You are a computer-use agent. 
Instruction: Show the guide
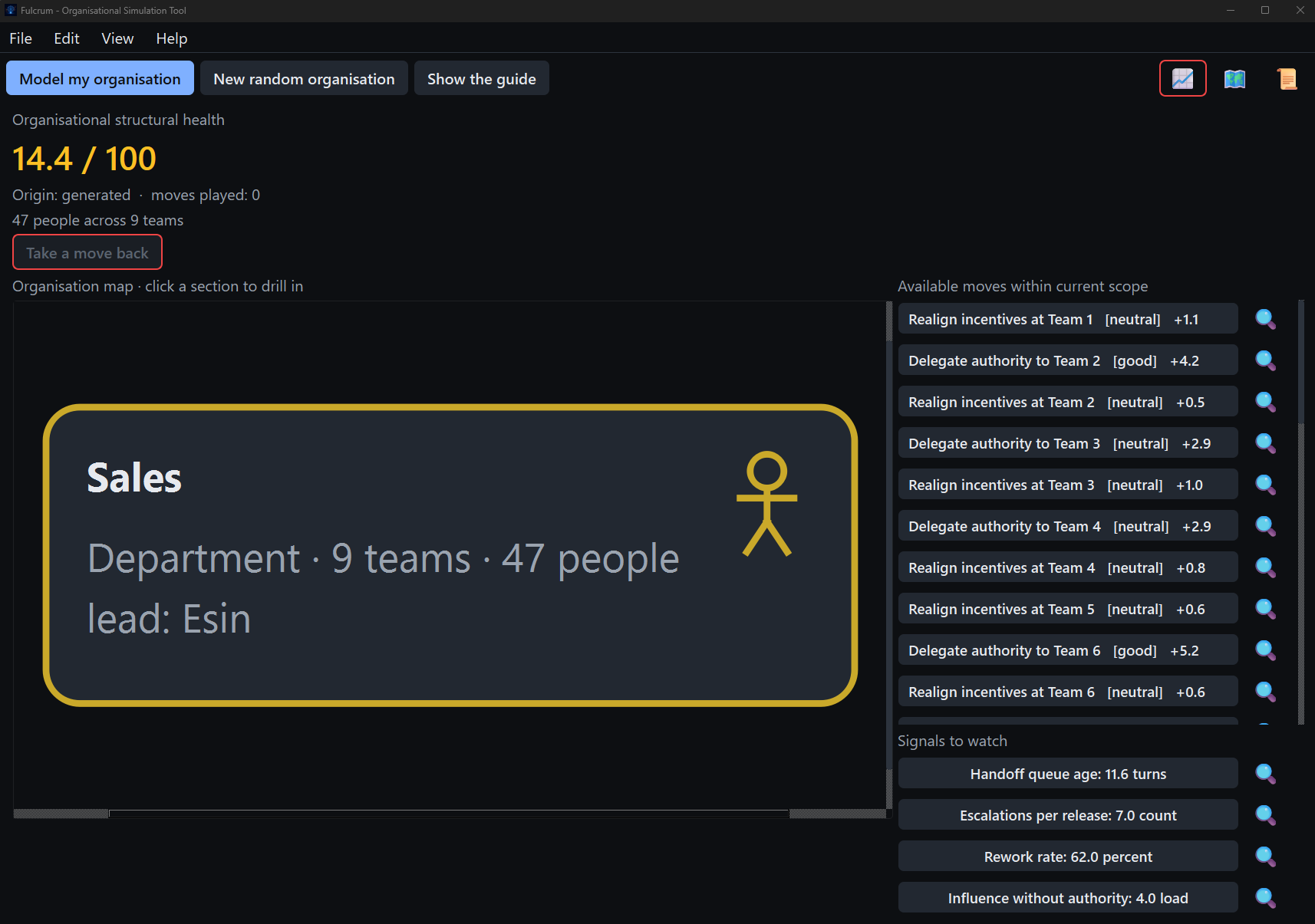[482, 78]
